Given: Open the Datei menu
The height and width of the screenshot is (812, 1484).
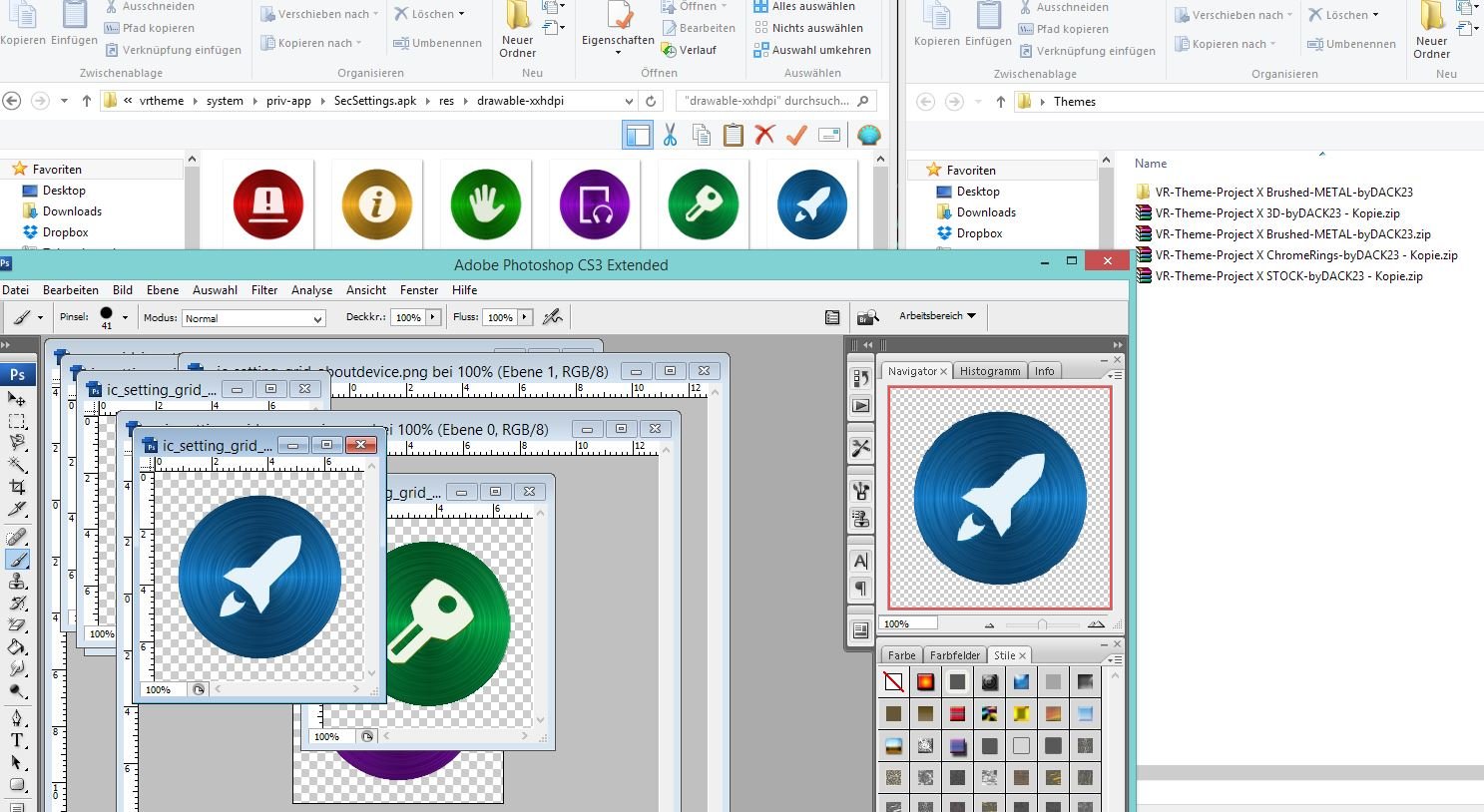Looking at the screenshot, I should coord(15,290).
